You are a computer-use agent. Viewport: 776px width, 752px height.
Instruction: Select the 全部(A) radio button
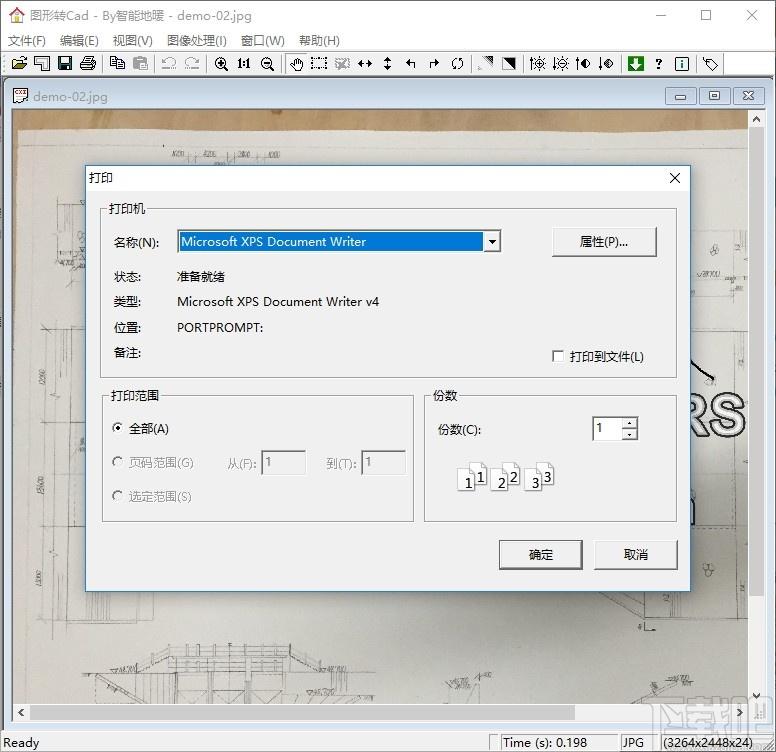coord(117,427)
